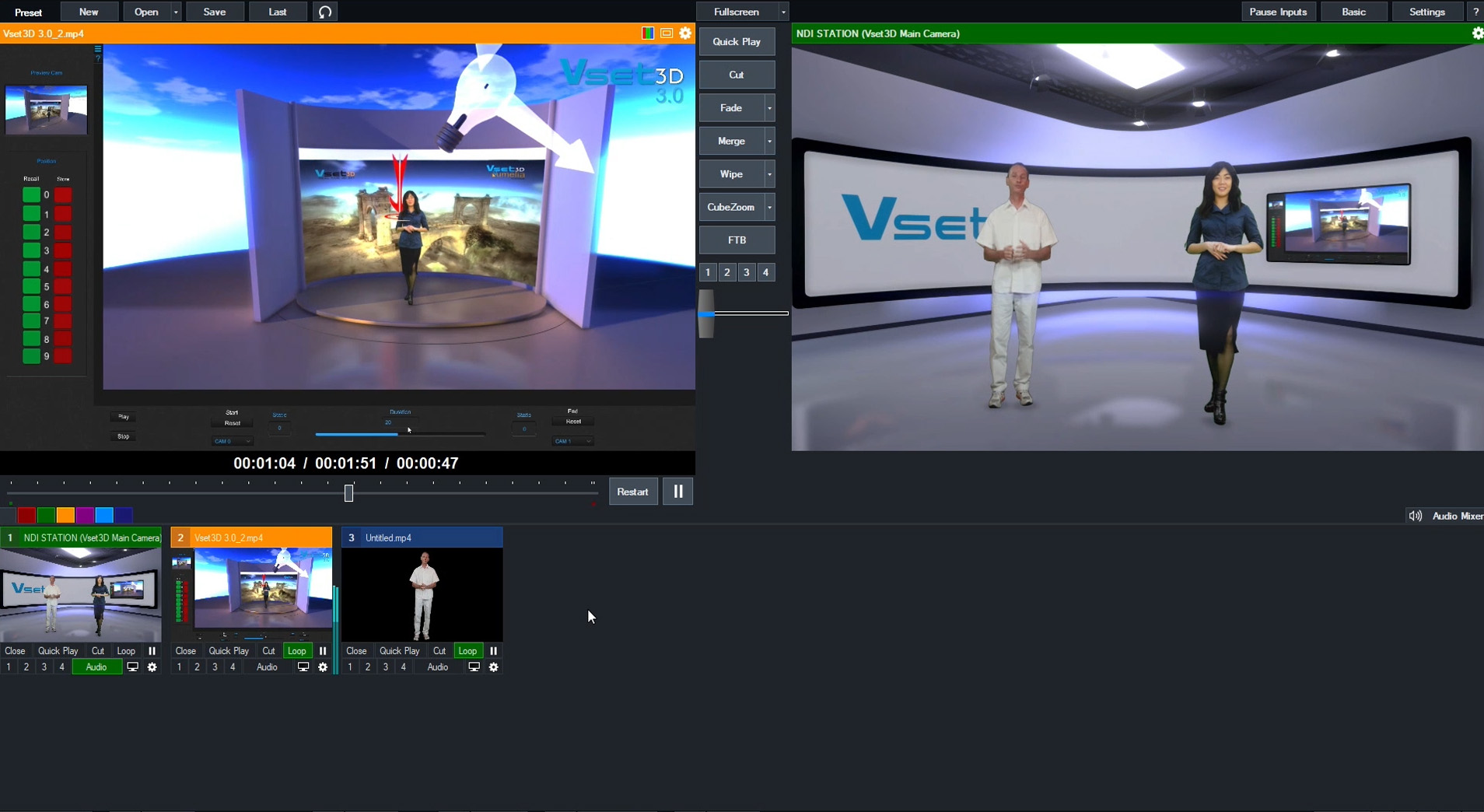Click Pause Inputs button
Image resolution: width=1484 pixels, height=812 pixels.
(x=1278, y=12)
